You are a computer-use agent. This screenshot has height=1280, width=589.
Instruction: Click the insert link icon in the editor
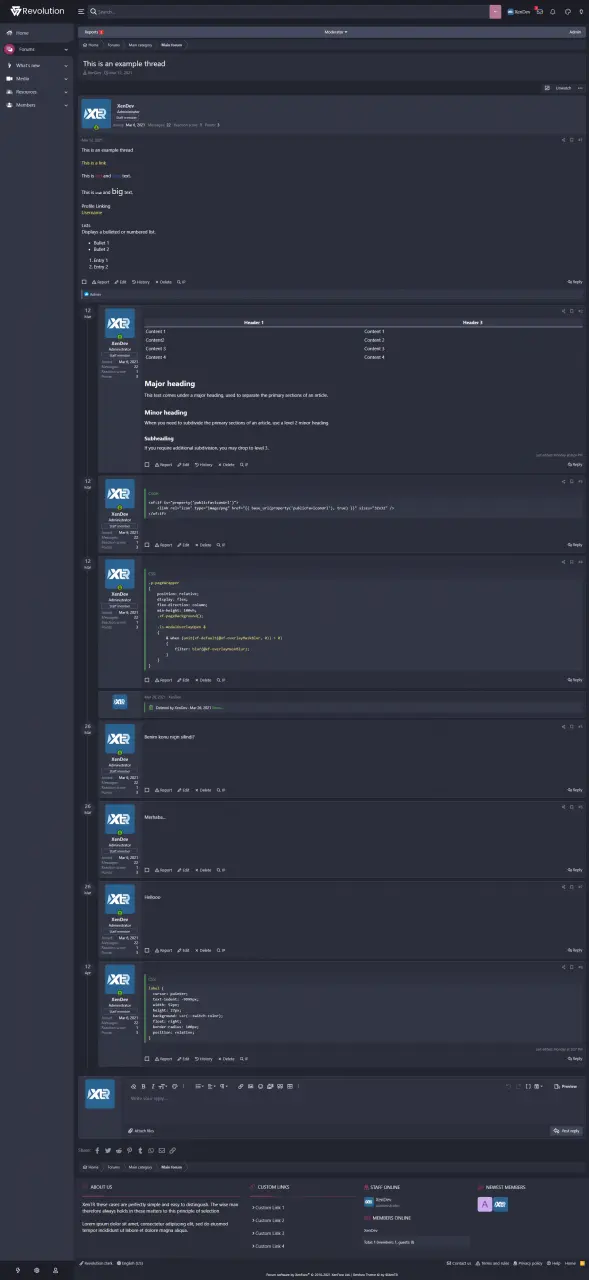[239, 1086]
